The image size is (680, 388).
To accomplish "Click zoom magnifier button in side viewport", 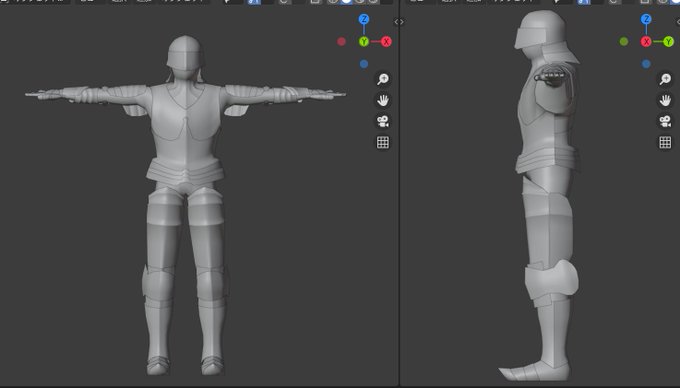I will (665, 79).
